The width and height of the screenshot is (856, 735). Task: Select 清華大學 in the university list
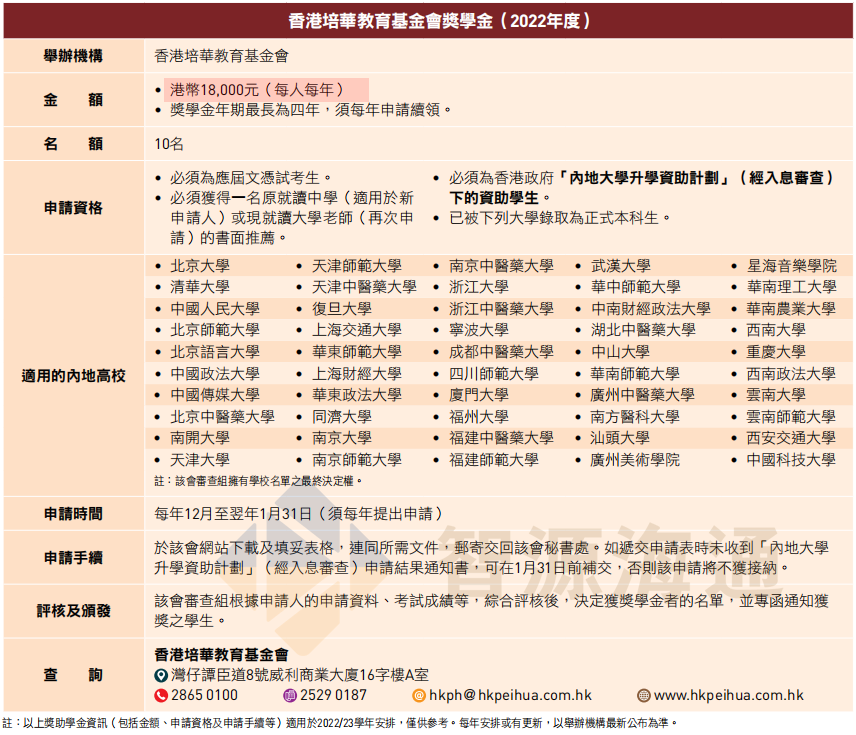200,287
